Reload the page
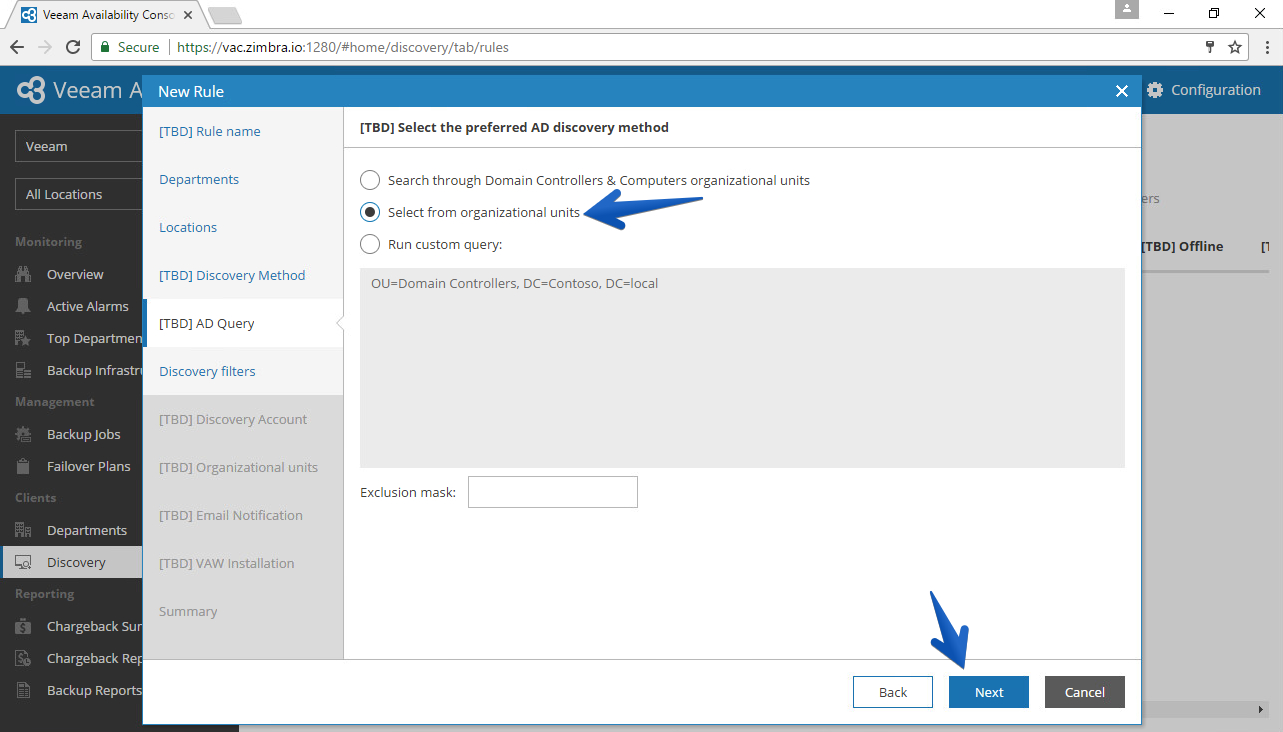 73,47
